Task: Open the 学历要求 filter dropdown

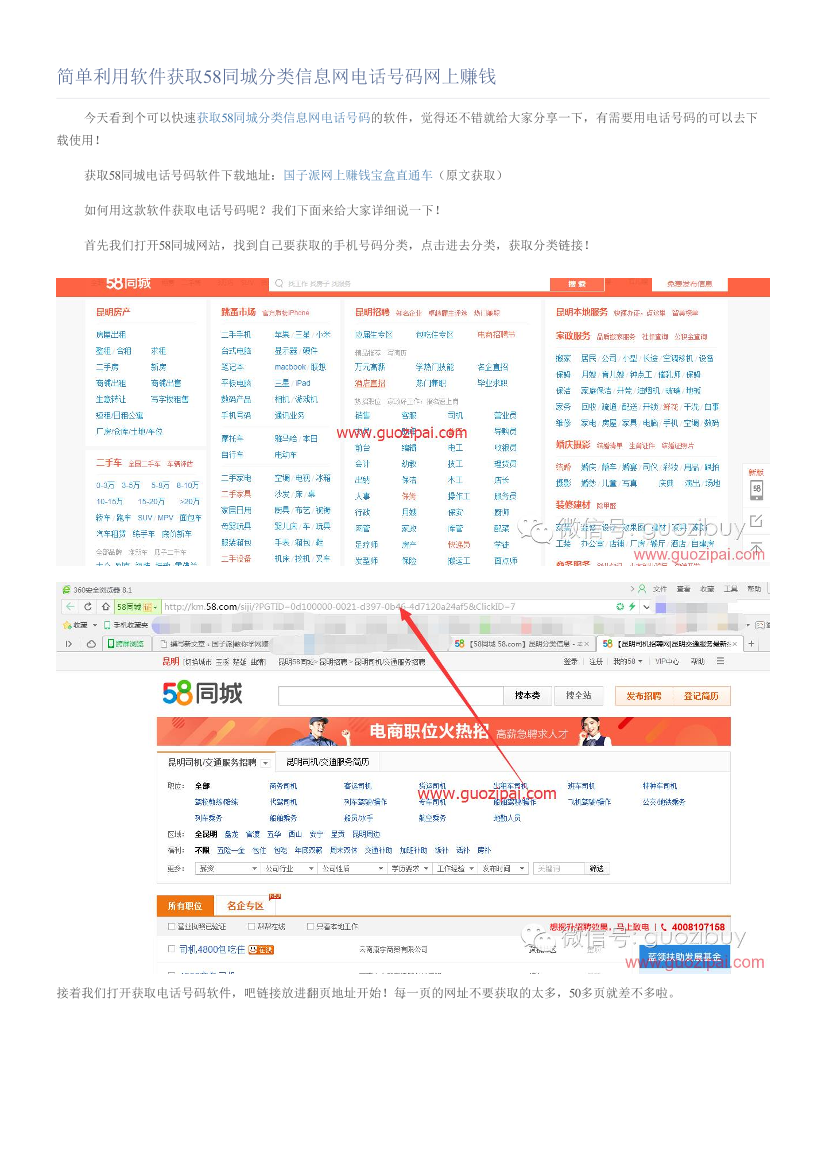Action: [x=410, y=869]
